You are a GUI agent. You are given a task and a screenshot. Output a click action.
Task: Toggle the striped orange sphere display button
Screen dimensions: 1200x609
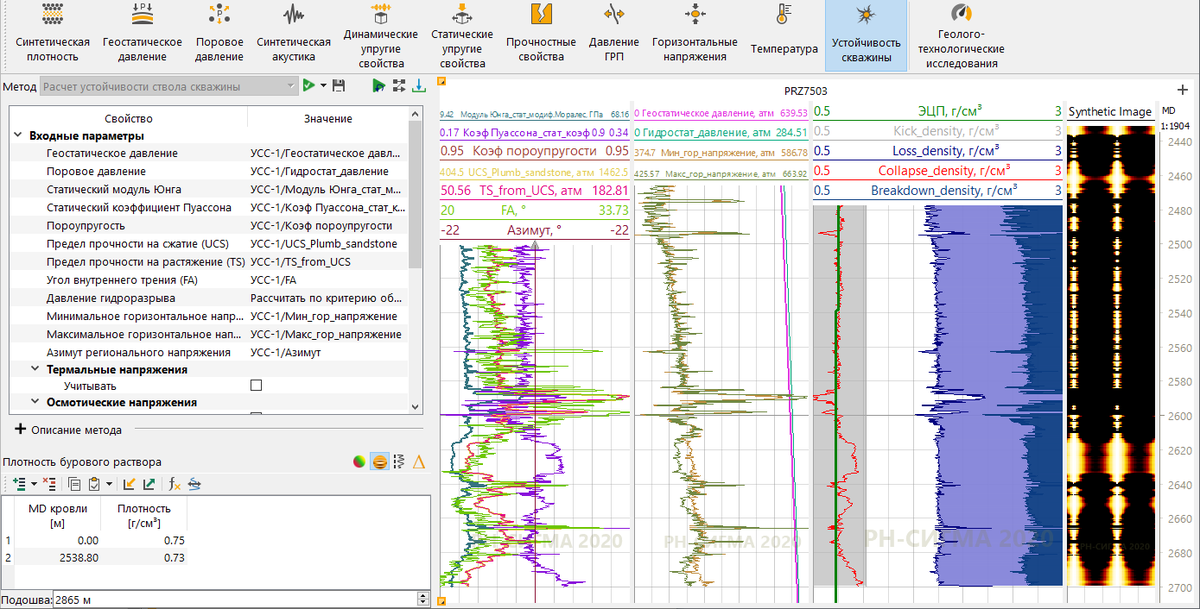coord(380,461)
